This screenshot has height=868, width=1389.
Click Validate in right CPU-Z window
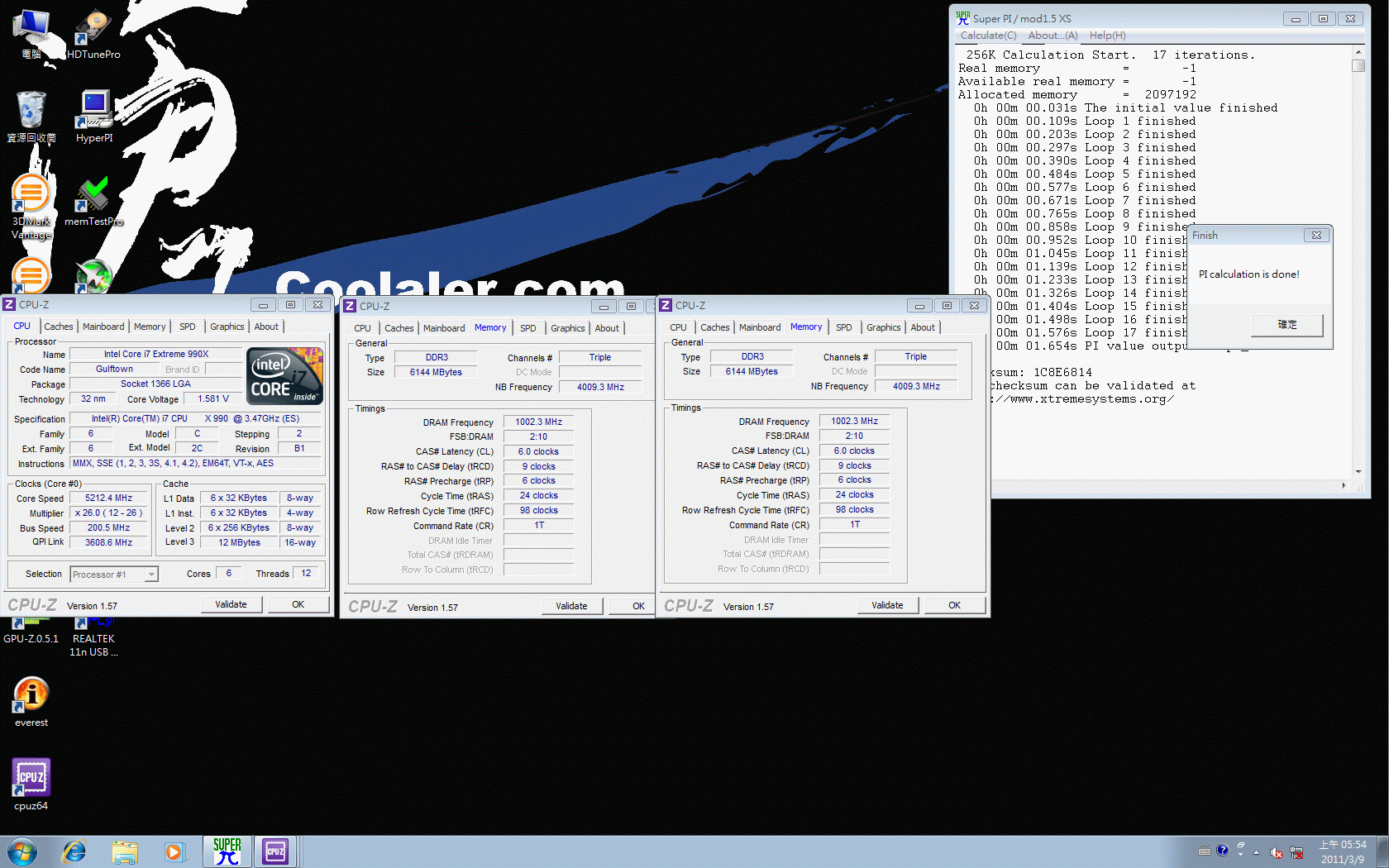[887, 605]
